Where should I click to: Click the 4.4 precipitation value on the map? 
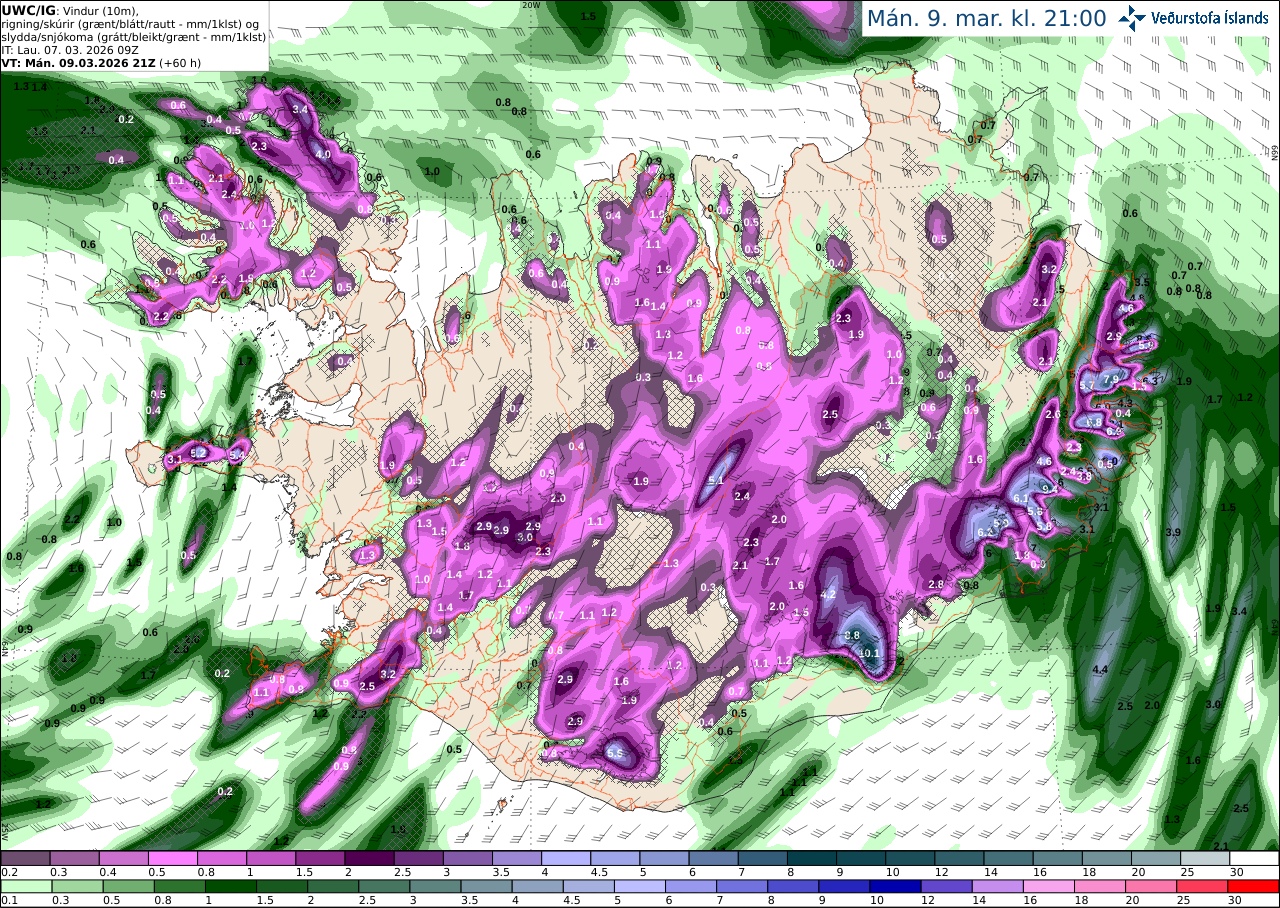pyautogui.click(x=1101, y=669)
